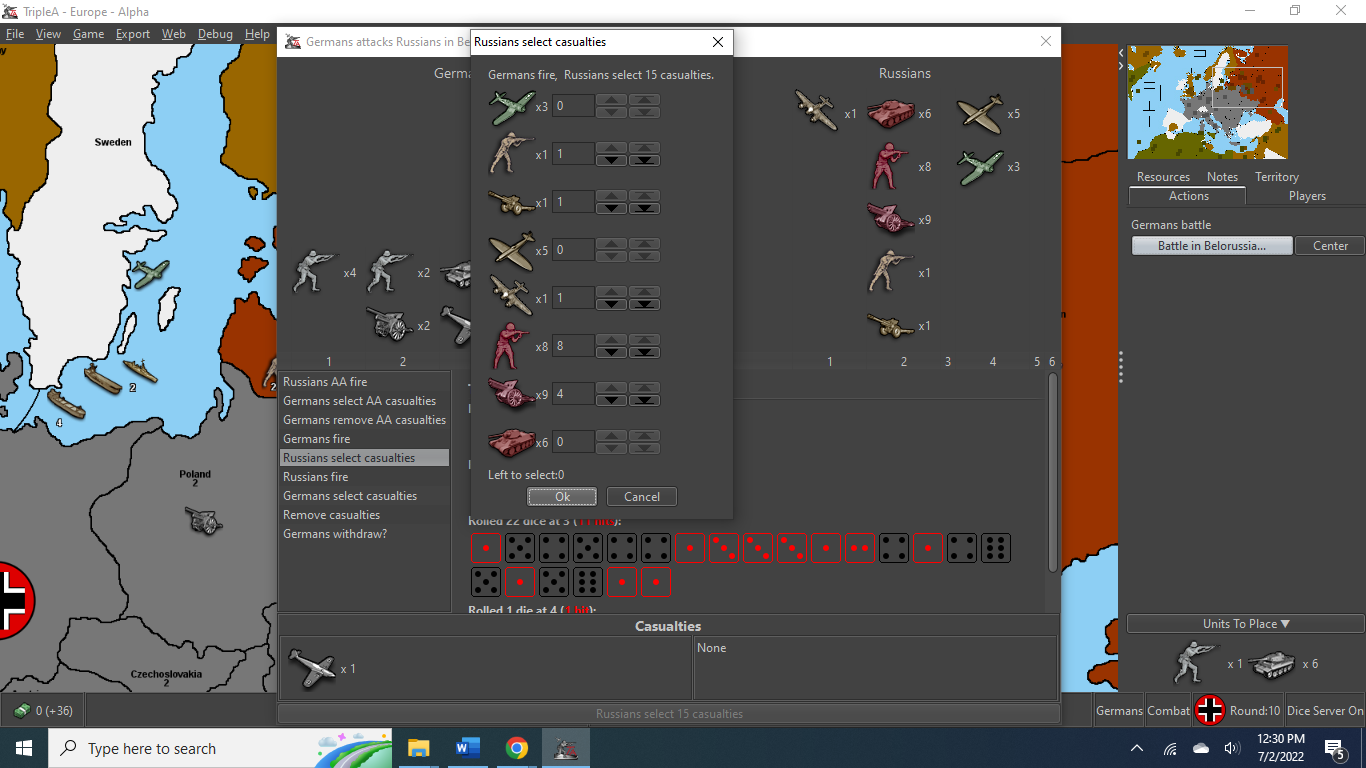This screenshot has width=1366, height=768.
Task: Click the artillery unit in Poland on map
Action: 204,520
